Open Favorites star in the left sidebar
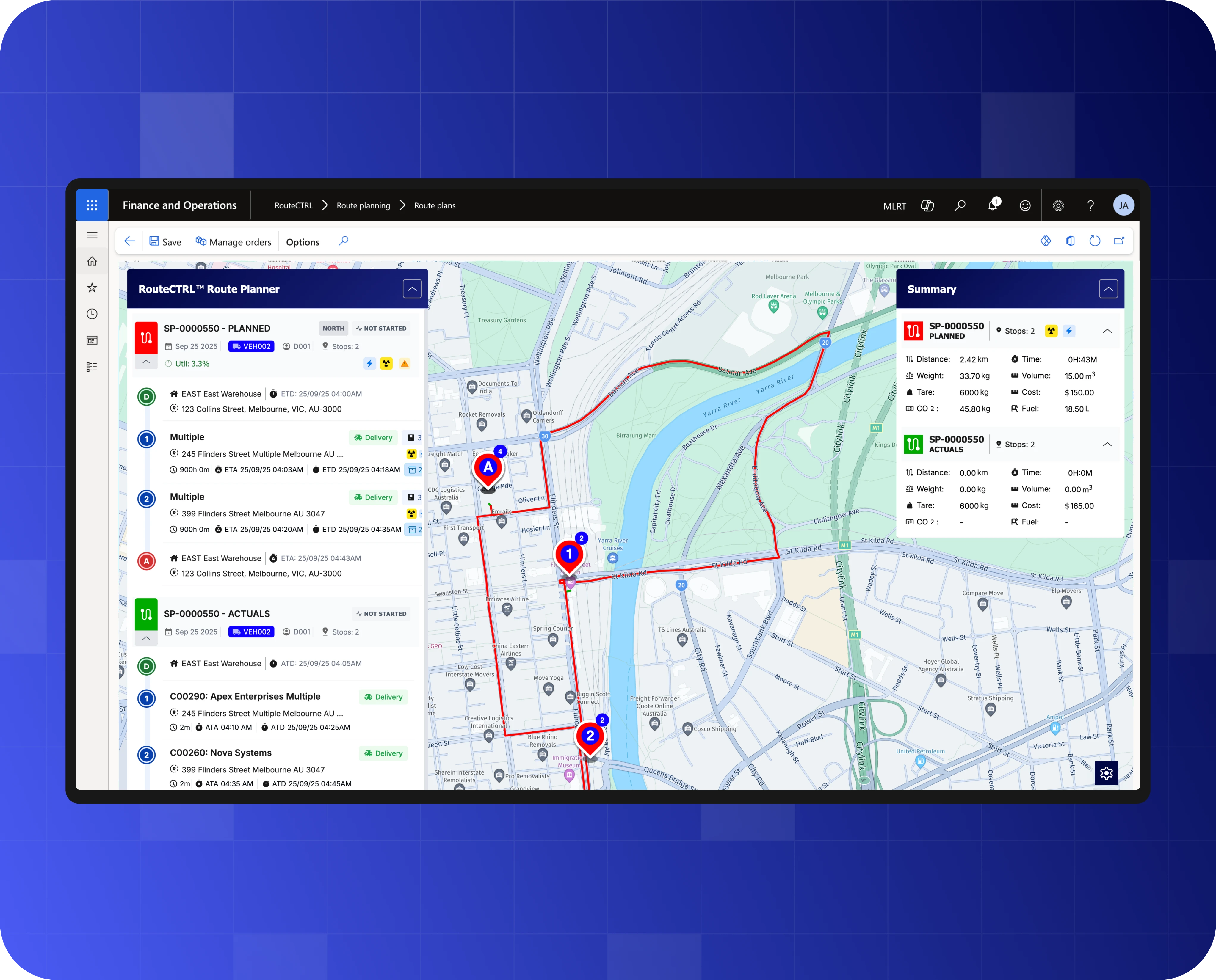1216x980 pixels. (92, 287)
